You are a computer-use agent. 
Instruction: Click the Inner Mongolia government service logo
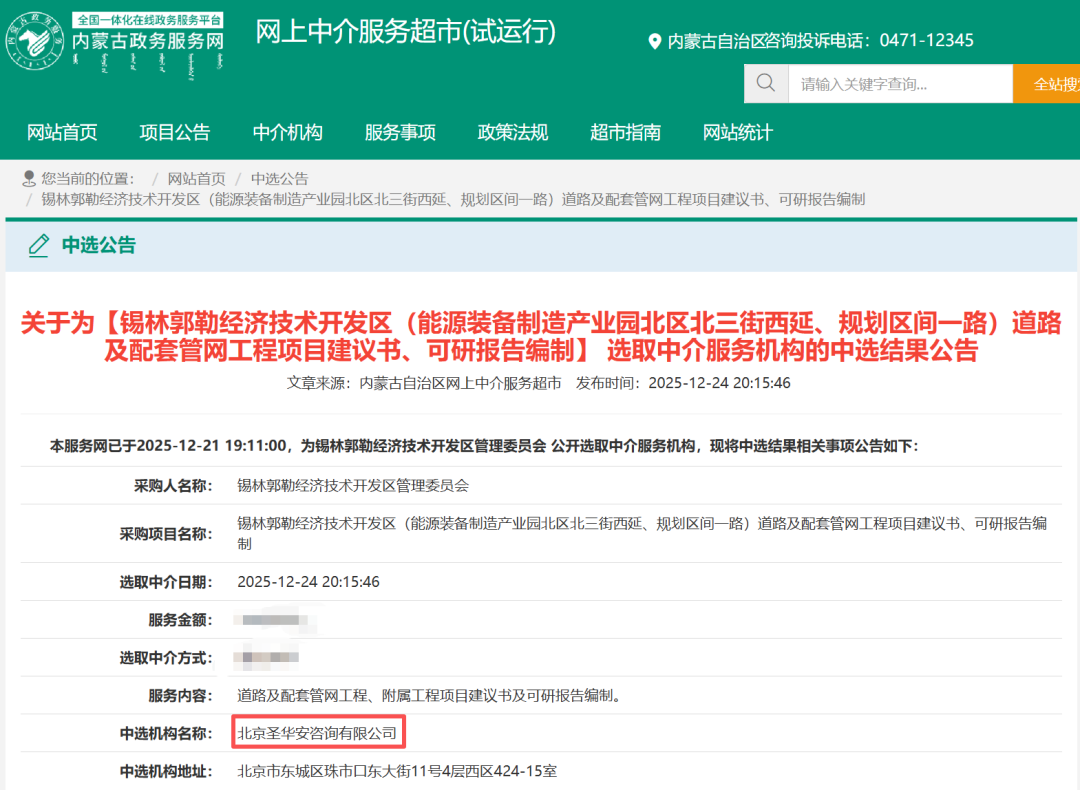(115, 41)
